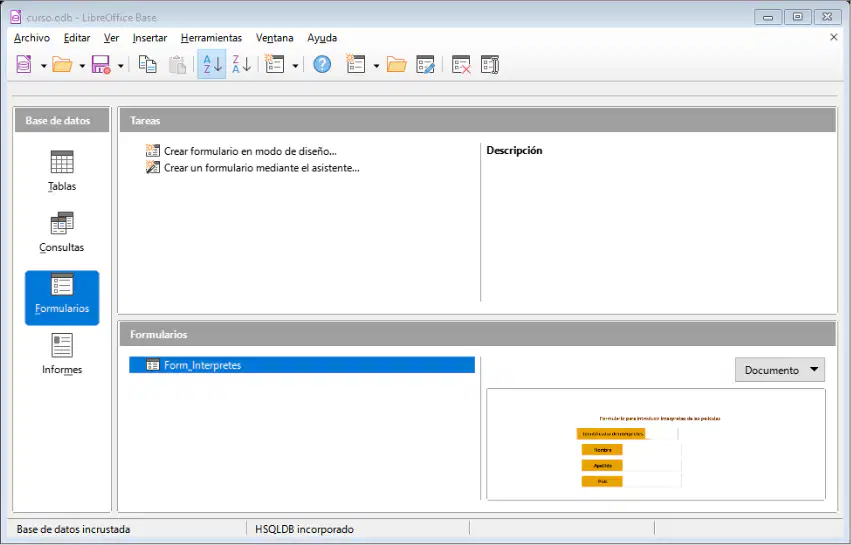Click the Form toolbar icon before help
This screenshot has height=545, width=851.
pos(275,65)
